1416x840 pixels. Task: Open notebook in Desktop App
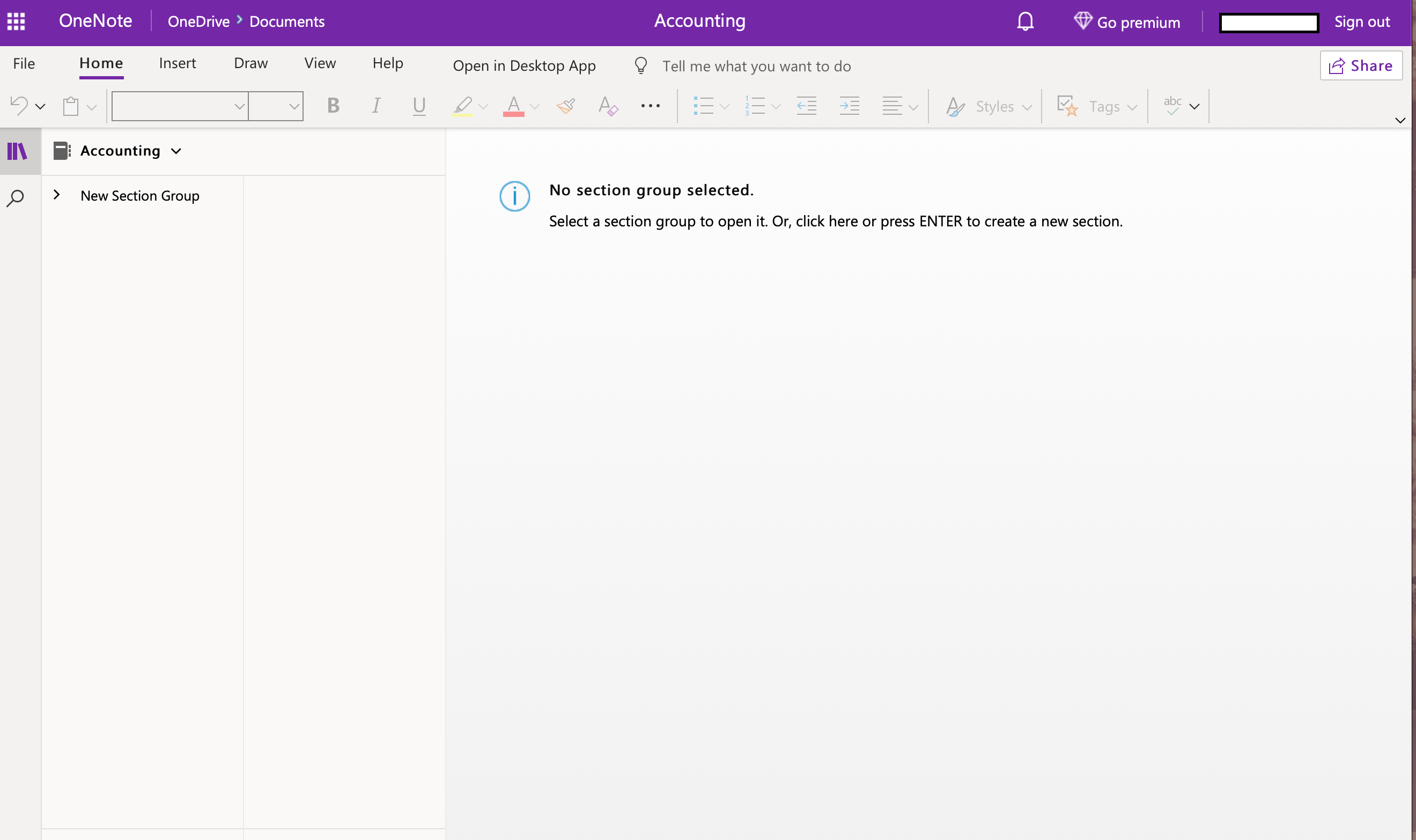[524, 65]
